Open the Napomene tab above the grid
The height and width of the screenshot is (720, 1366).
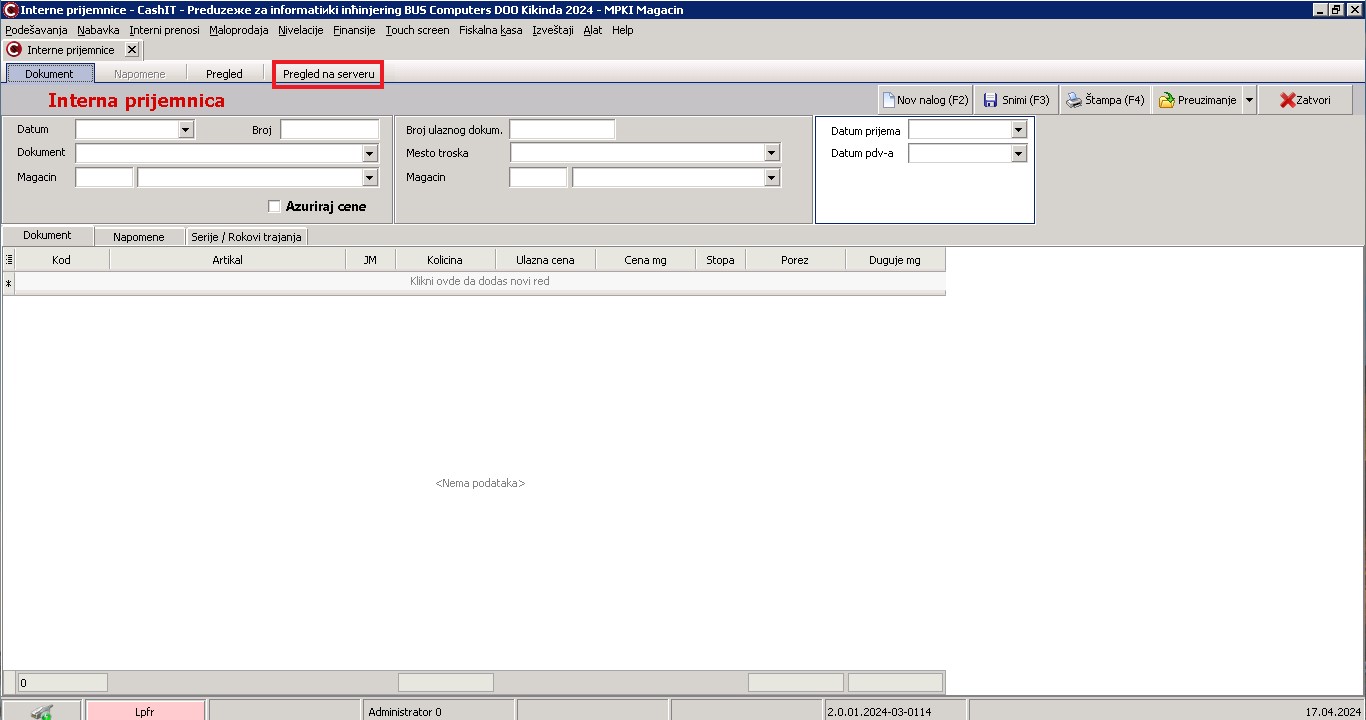point(139,237)
